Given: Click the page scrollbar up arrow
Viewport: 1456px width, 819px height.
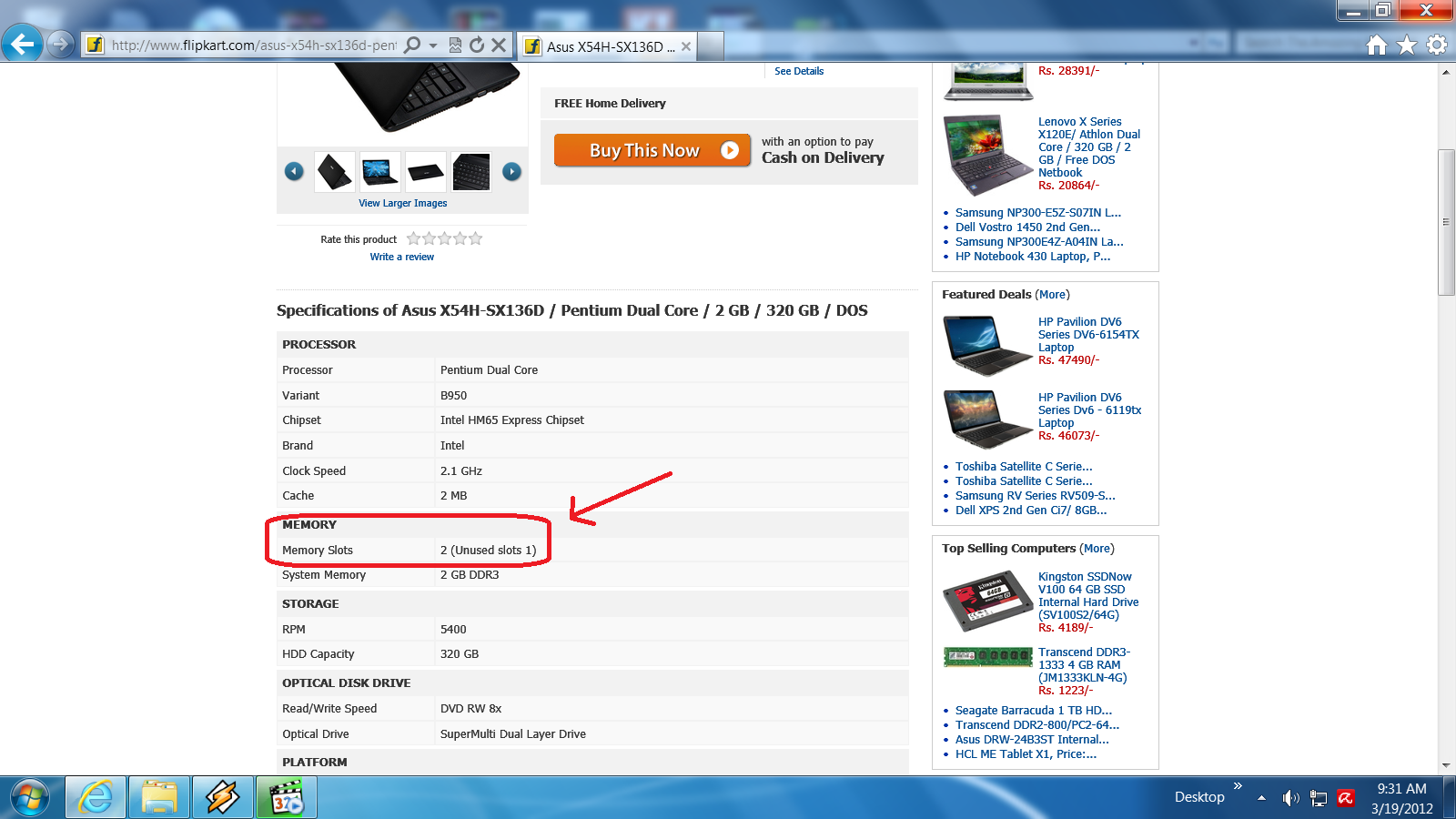Looking at the screenshot, I should (1446, 72).
